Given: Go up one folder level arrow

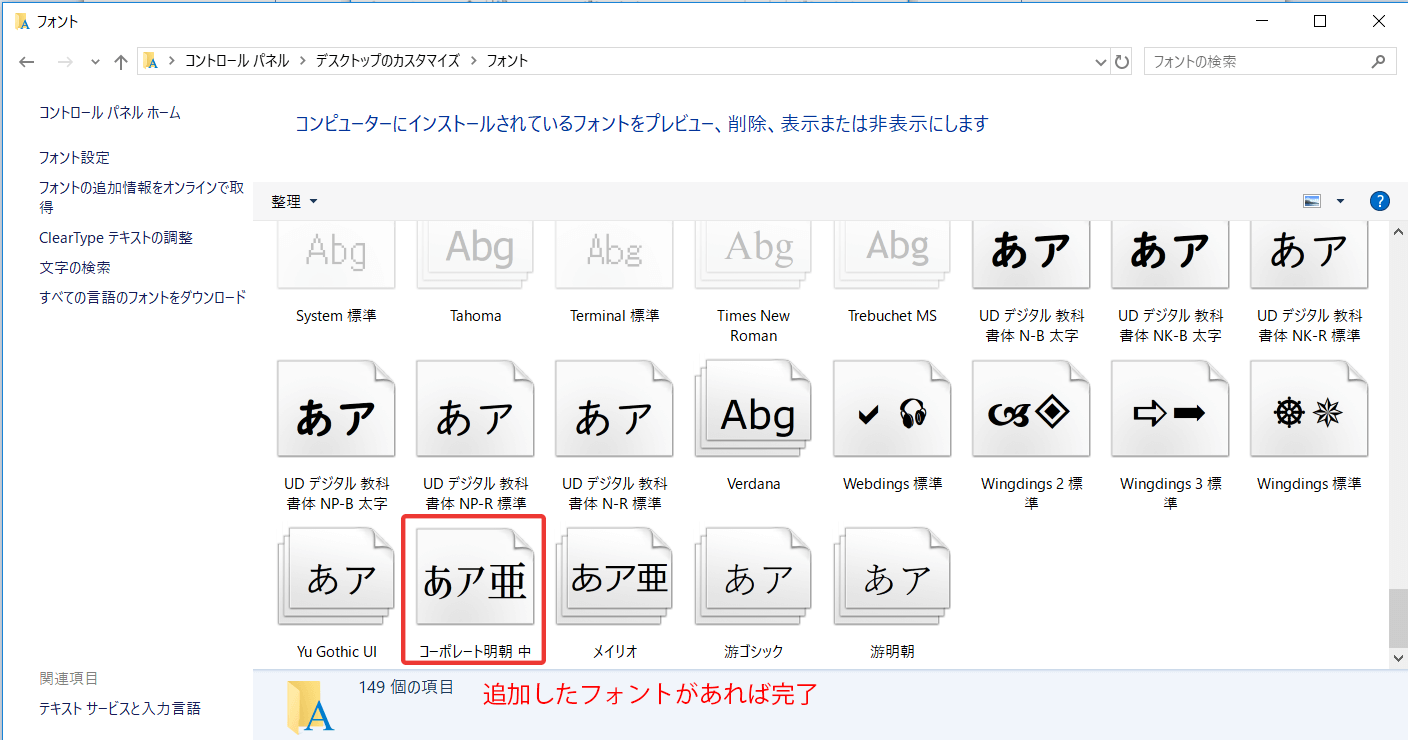Looking at the screenshot, I should click(x=121, y=61).
